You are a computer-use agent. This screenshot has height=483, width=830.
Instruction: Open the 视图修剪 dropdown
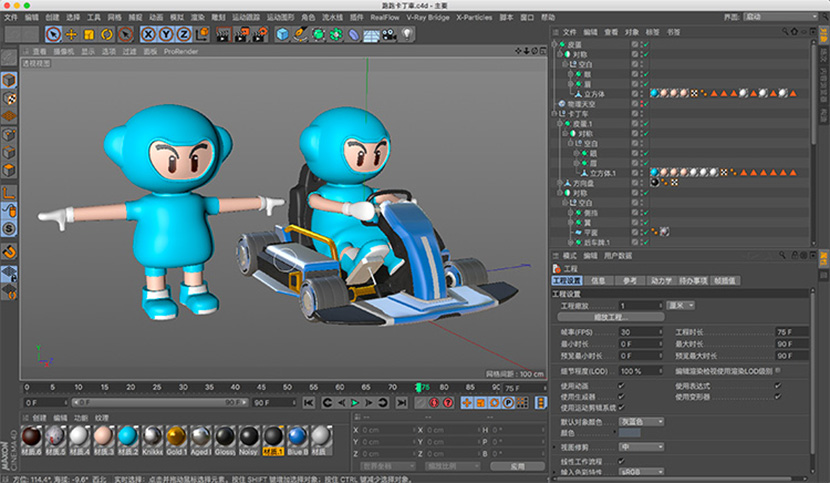(640, 446)
